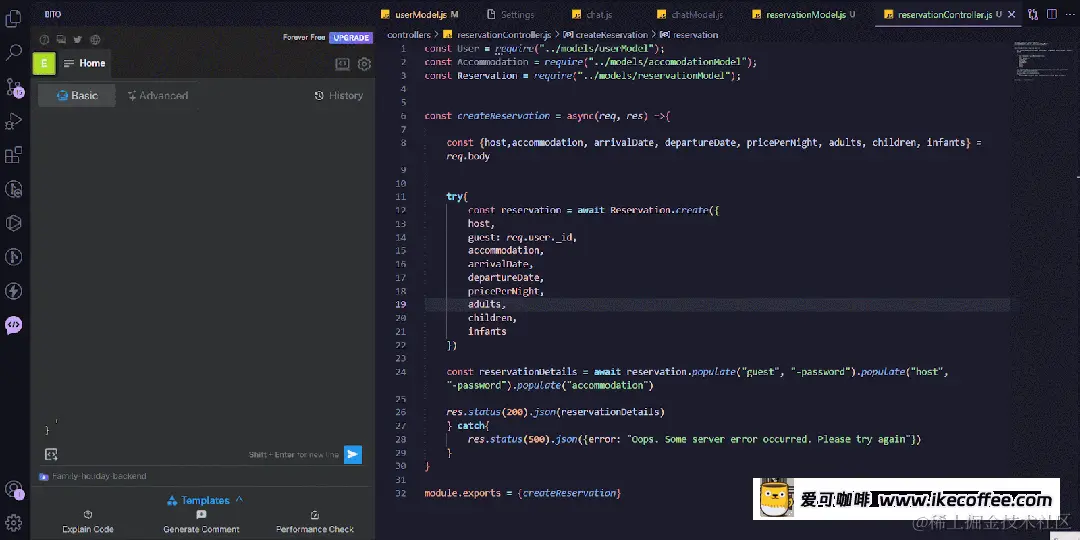Switch to the userModel.js tab
The image size is (1080, 540).
(420, 14)
